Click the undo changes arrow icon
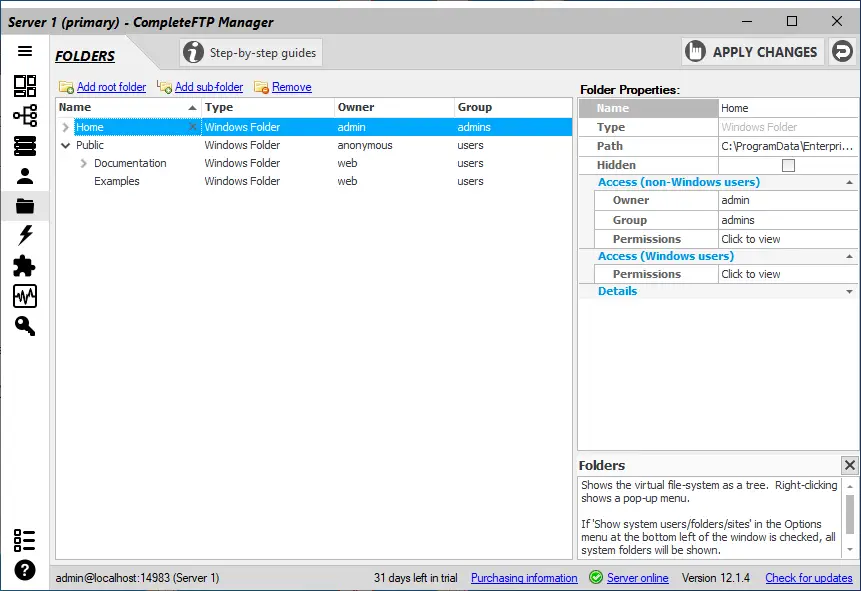The height and width of the screenshot is (591, 861). pos(842,52)
